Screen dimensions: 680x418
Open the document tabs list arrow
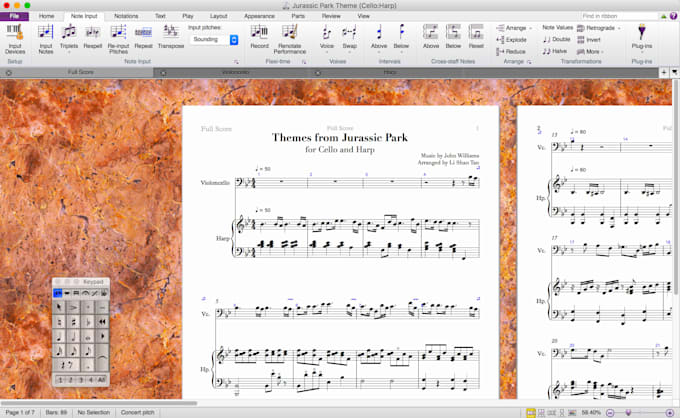click(x=675, y=72)
